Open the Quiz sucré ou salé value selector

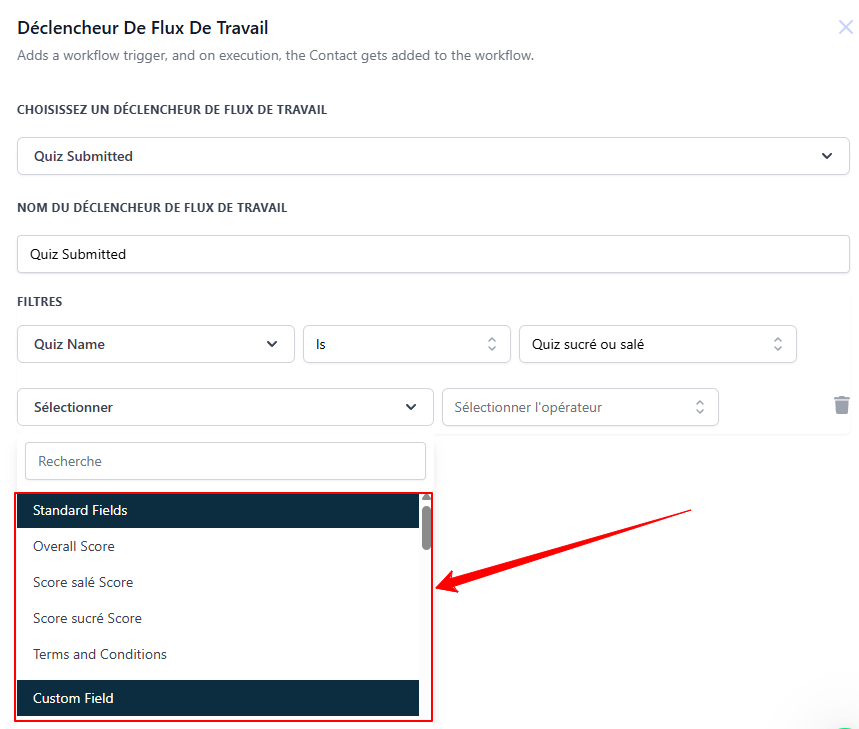(657, 344)
